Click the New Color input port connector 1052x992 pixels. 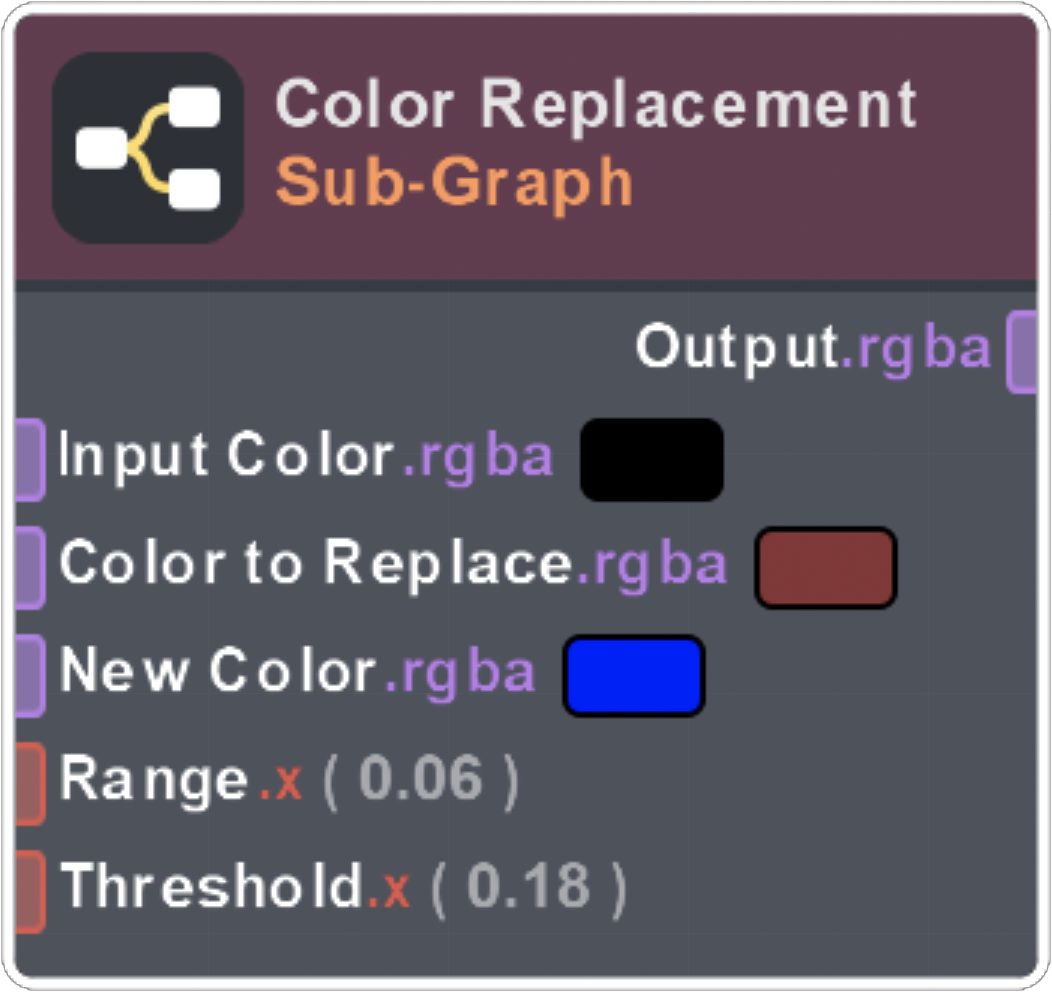click(30, 675)
